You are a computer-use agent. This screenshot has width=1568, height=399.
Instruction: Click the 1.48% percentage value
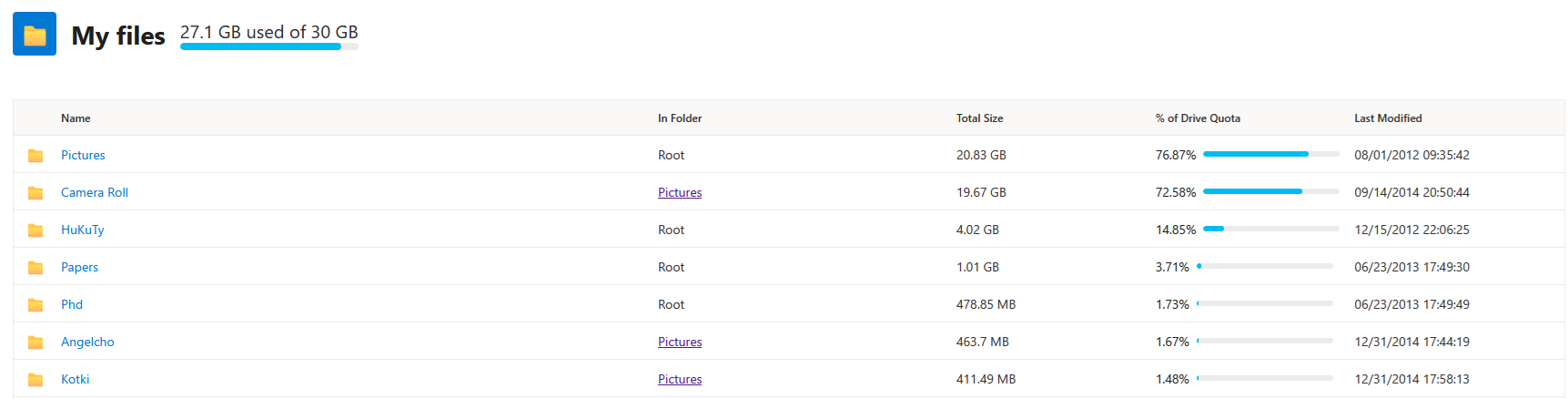coord(1172,380)
